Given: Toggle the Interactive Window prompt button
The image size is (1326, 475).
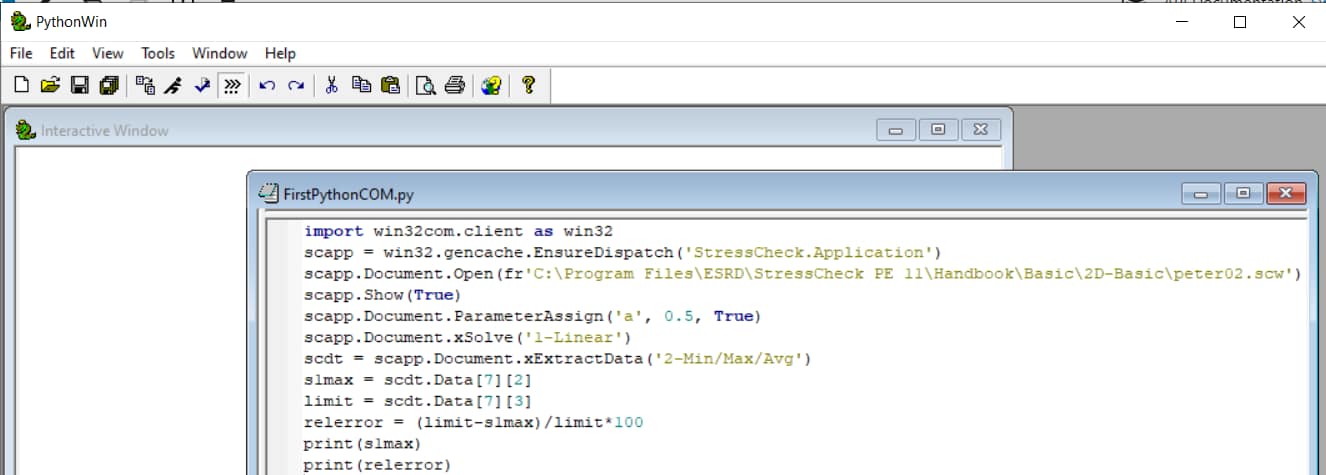Looking at the screenshot, I should point(231,86).
